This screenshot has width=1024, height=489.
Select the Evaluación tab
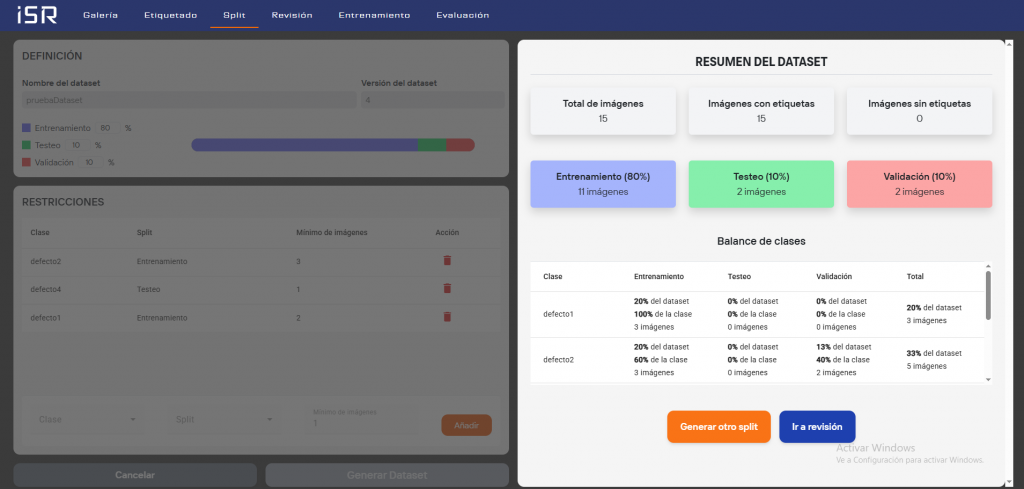pos(463,16)
